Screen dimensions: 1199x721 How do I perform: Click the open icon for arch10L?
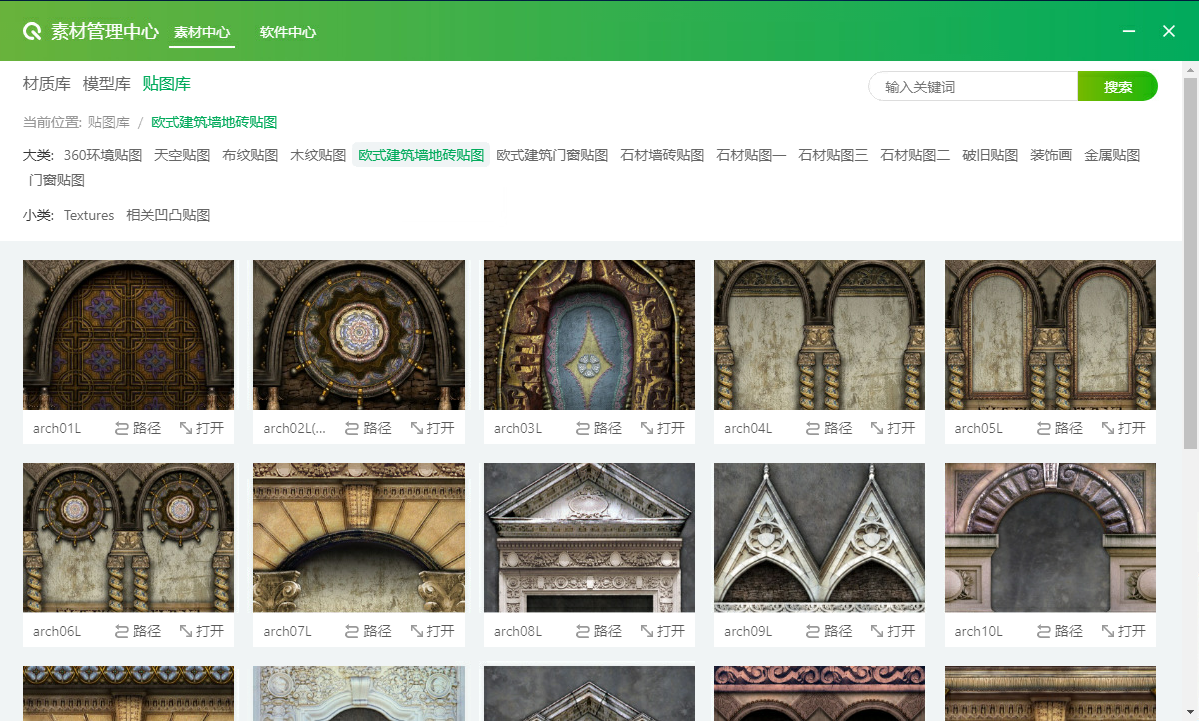(1108, 631)
